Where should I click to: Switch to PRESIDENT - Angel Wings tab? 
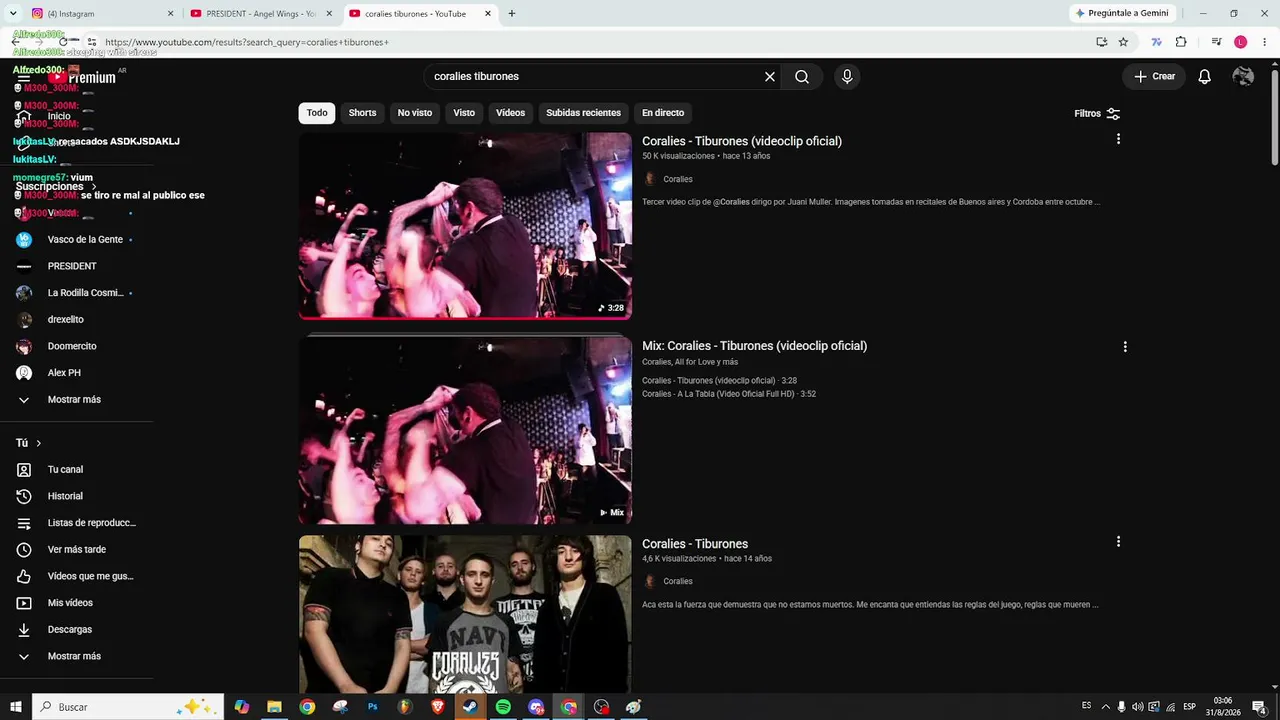260,14
